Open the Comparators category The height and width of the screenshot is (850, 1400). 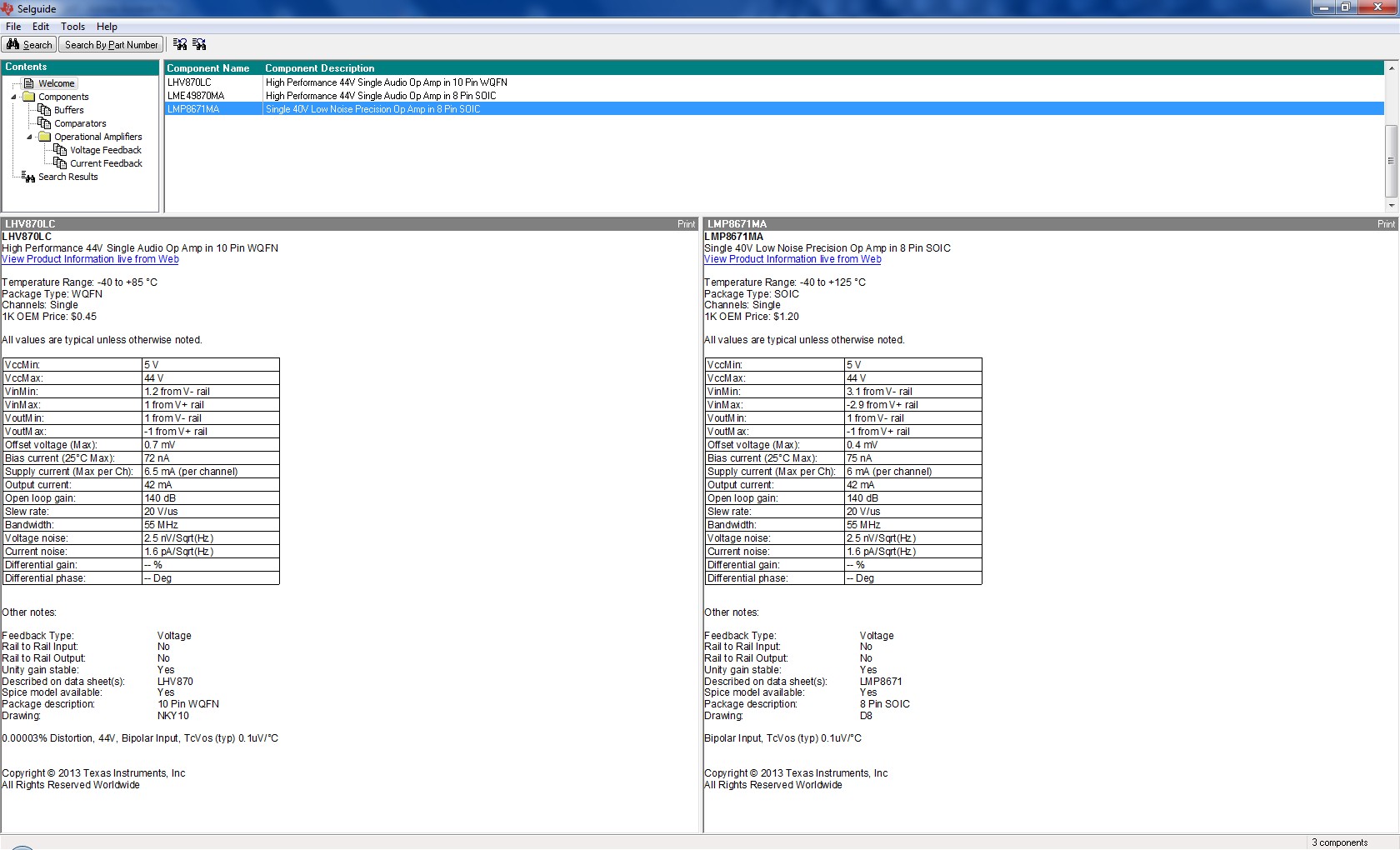click(80, 123)
